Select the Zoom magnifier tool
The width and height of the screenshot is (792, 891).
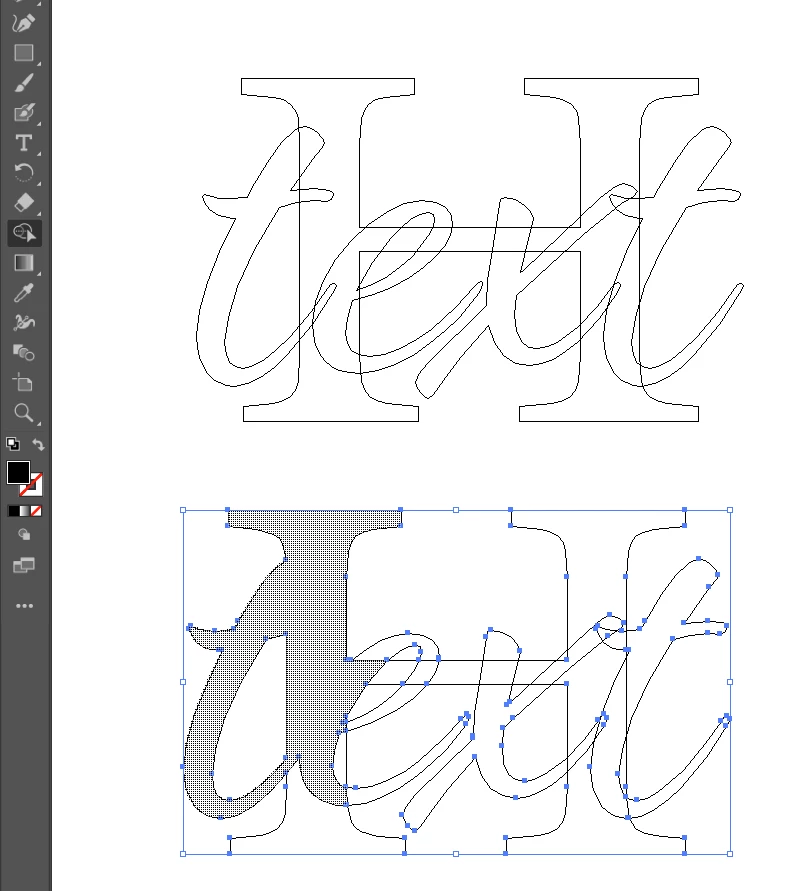23,413
